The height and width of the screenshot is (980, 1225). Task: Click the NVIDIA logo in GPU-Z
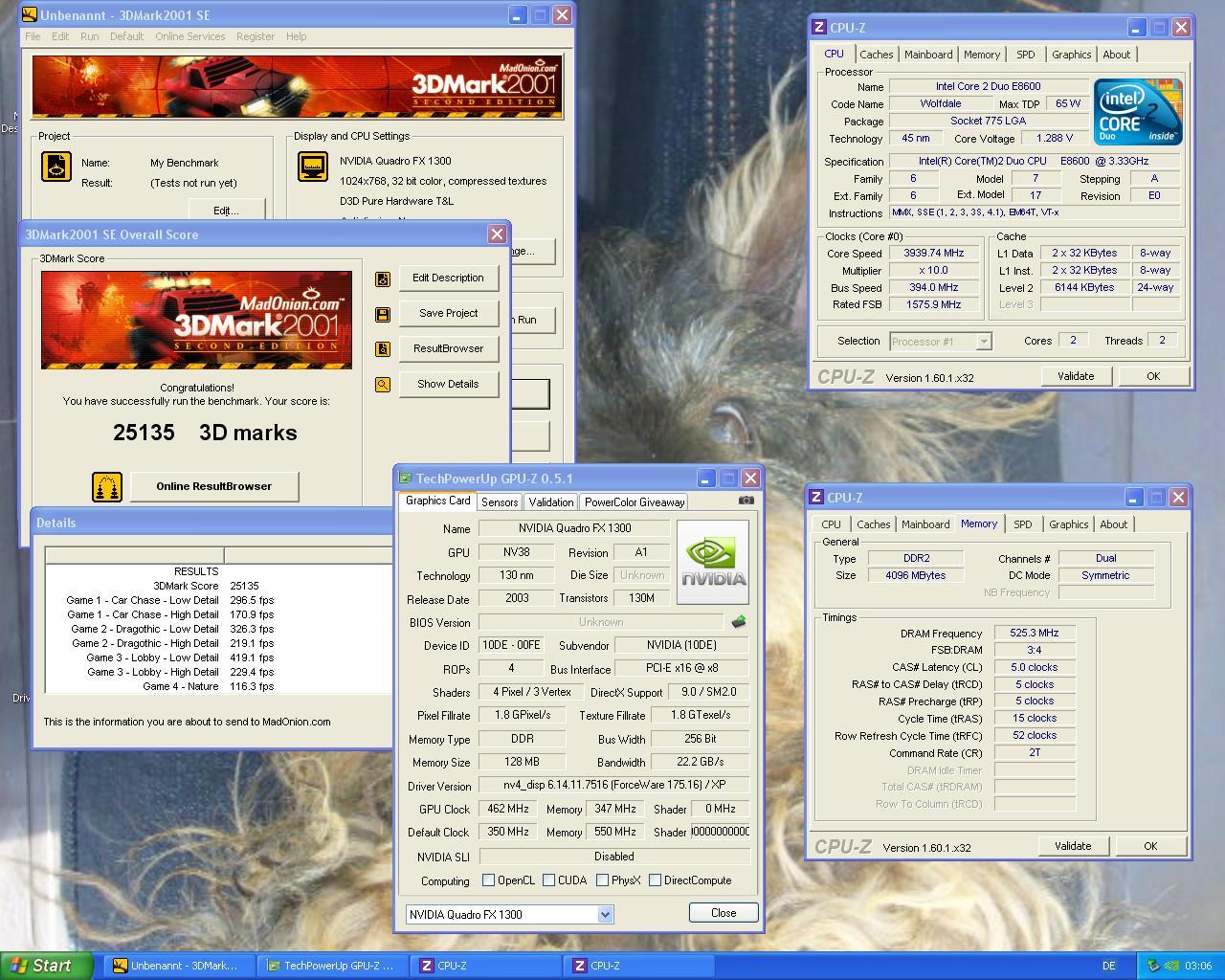coord(713,563)
